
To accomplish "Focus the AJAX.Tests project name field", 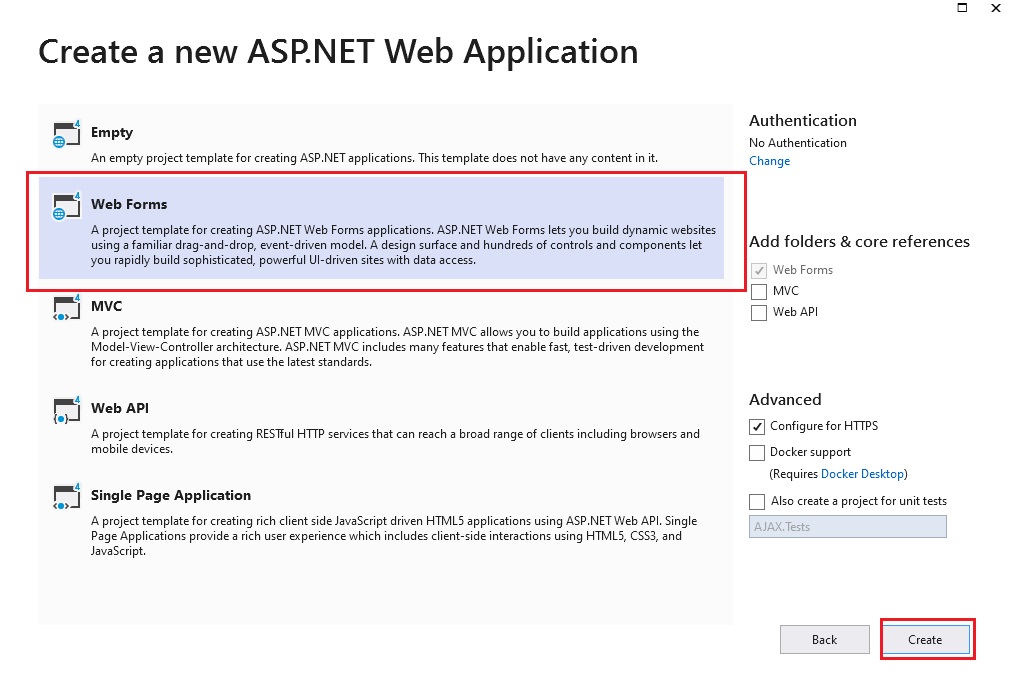I will [848, 527].
